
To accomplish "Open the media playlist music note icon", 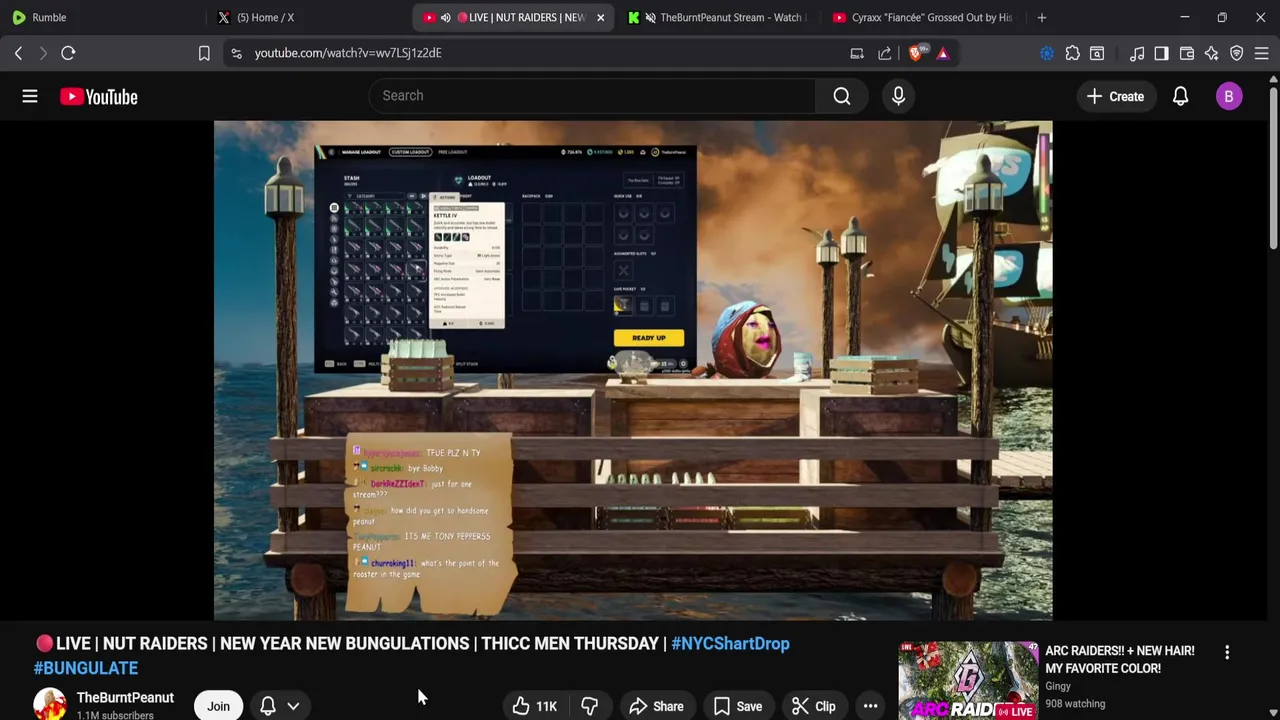I will (1137, 53).
